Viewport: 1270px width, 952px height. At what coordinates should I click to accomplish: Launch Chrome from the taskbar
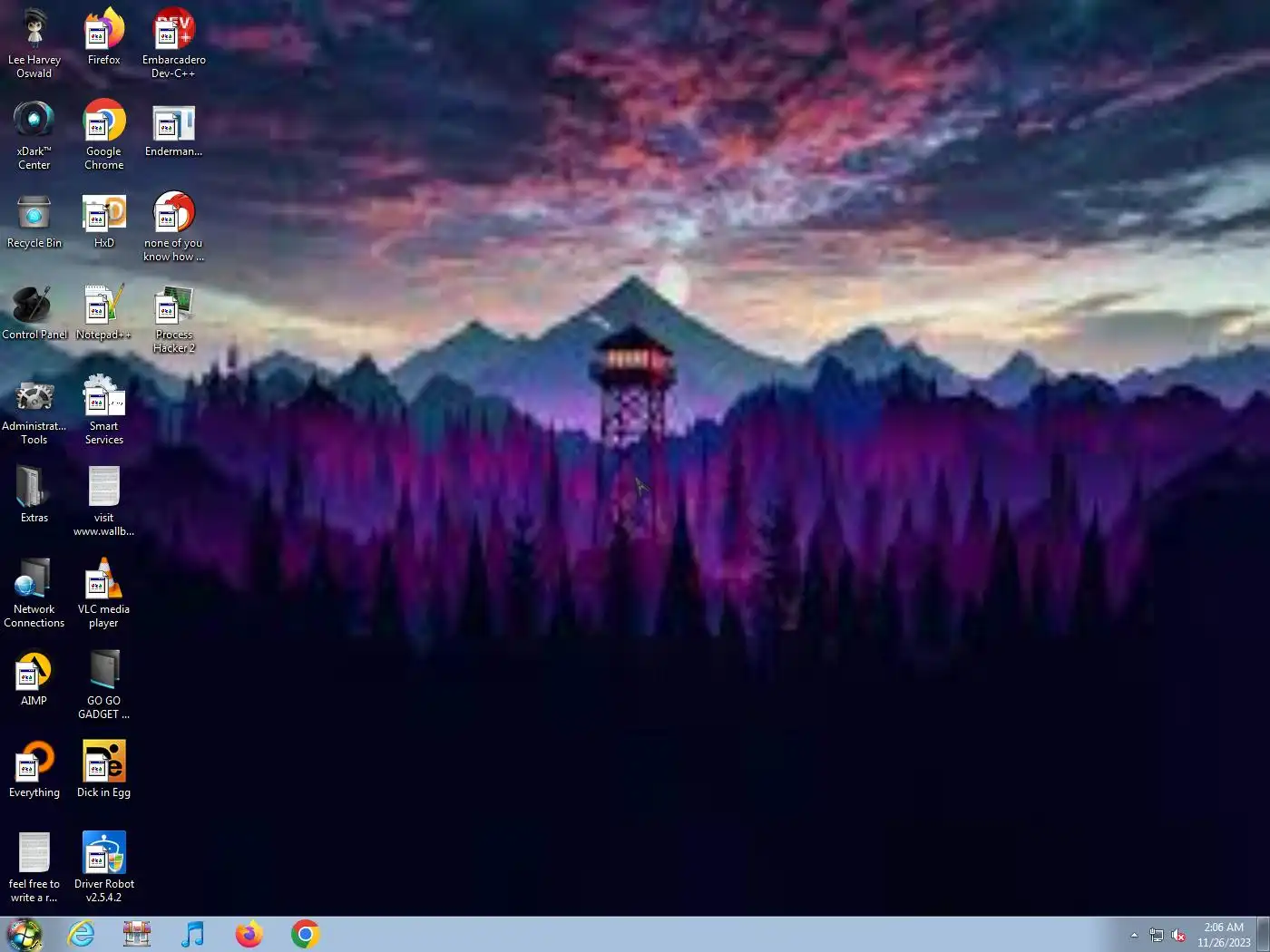click(306, 934)
